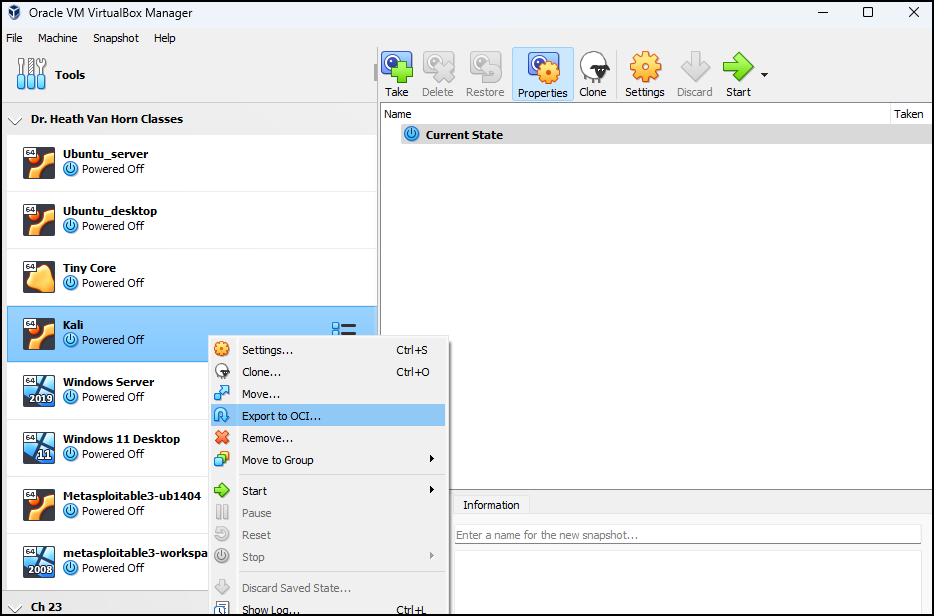Choose Move... in the context menu
This screenshot has width=934, height=616.
tap(328, 394)
